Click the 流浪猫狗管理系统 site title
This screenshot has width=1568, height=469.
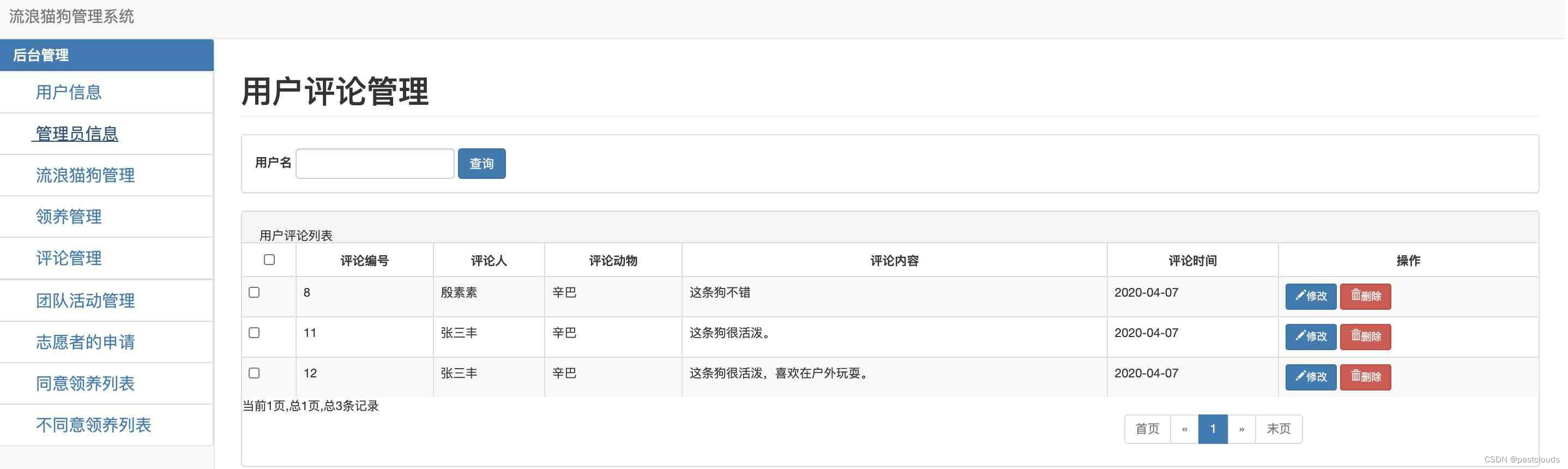pyautogui.click(x=71, y=16)
